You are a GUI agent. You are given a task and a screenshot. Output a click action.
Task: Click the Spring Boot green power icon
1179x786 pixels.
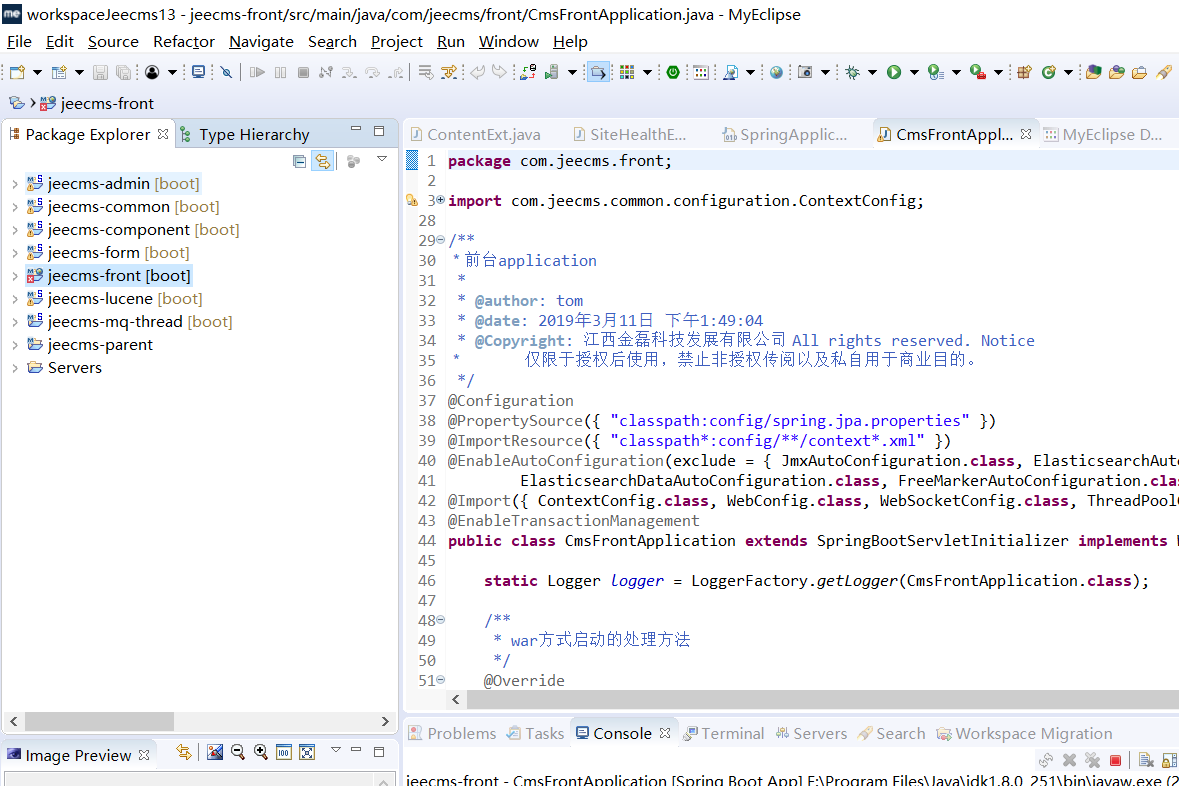tap(673, 72)
